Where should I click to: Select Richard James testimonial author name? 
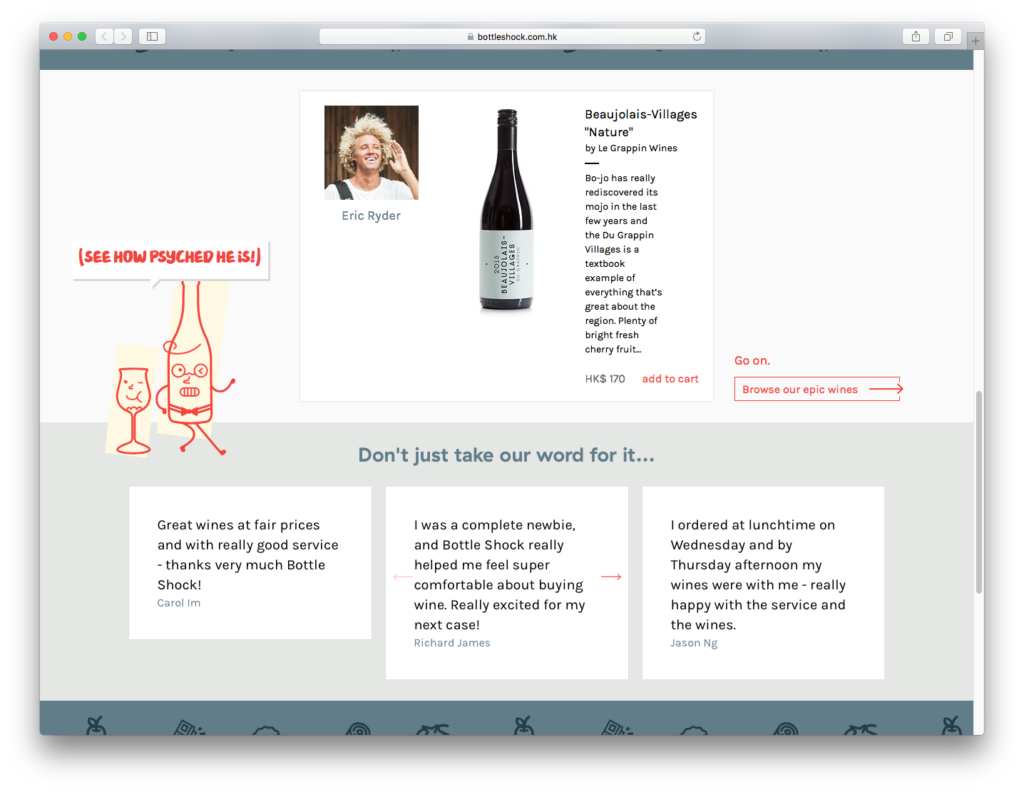(452, 642)
